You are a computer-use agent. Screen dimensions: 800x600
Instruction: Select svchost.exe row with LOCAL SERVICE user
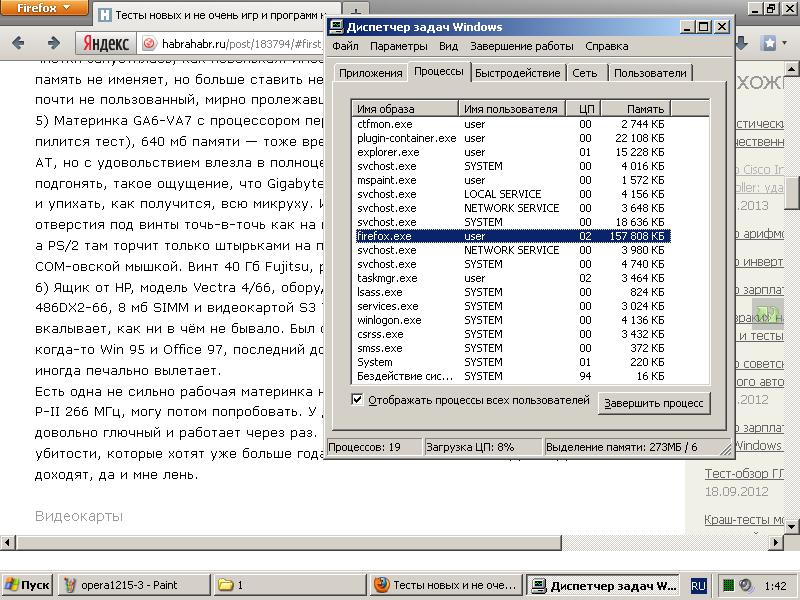[x=512, y=194]
